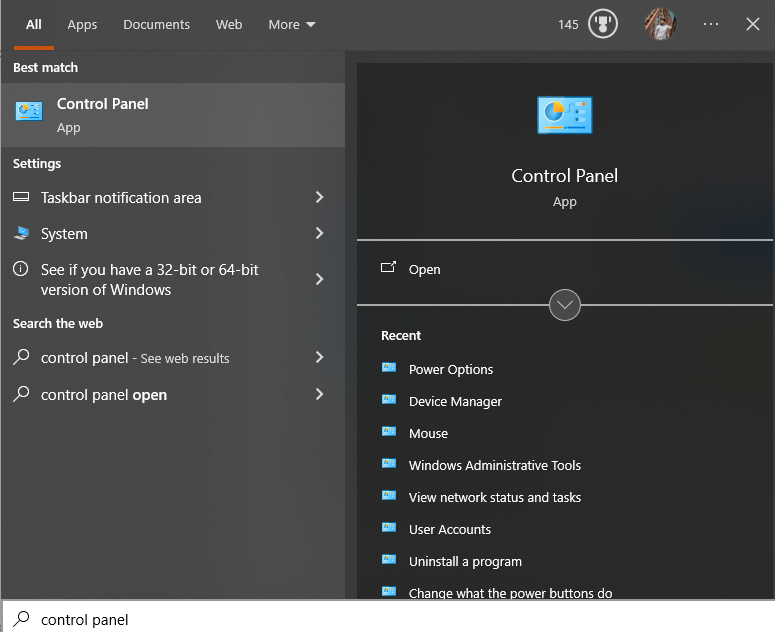Click the user profile picture
775x632 pixels.
coord(661,24)
